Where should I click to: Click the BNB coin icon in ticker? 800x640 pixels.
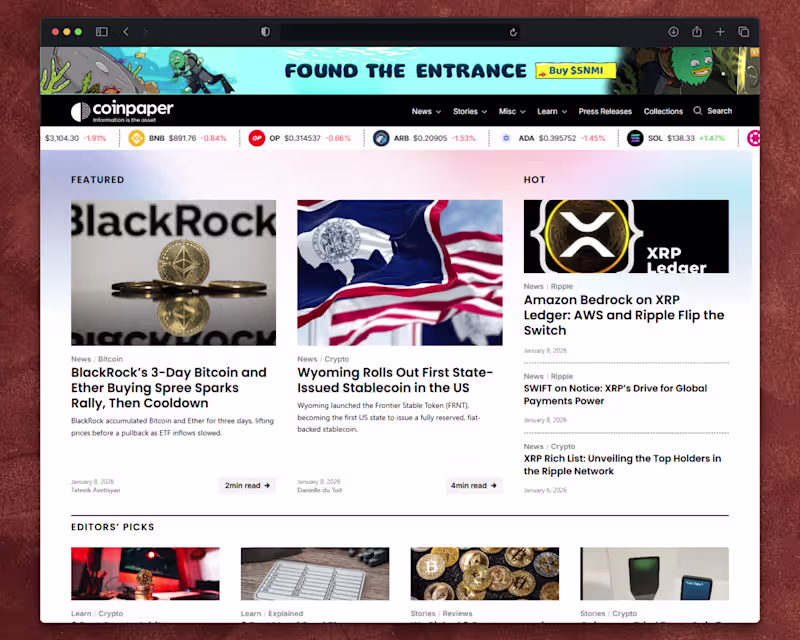pyautogui.click(x=136, y=138)
